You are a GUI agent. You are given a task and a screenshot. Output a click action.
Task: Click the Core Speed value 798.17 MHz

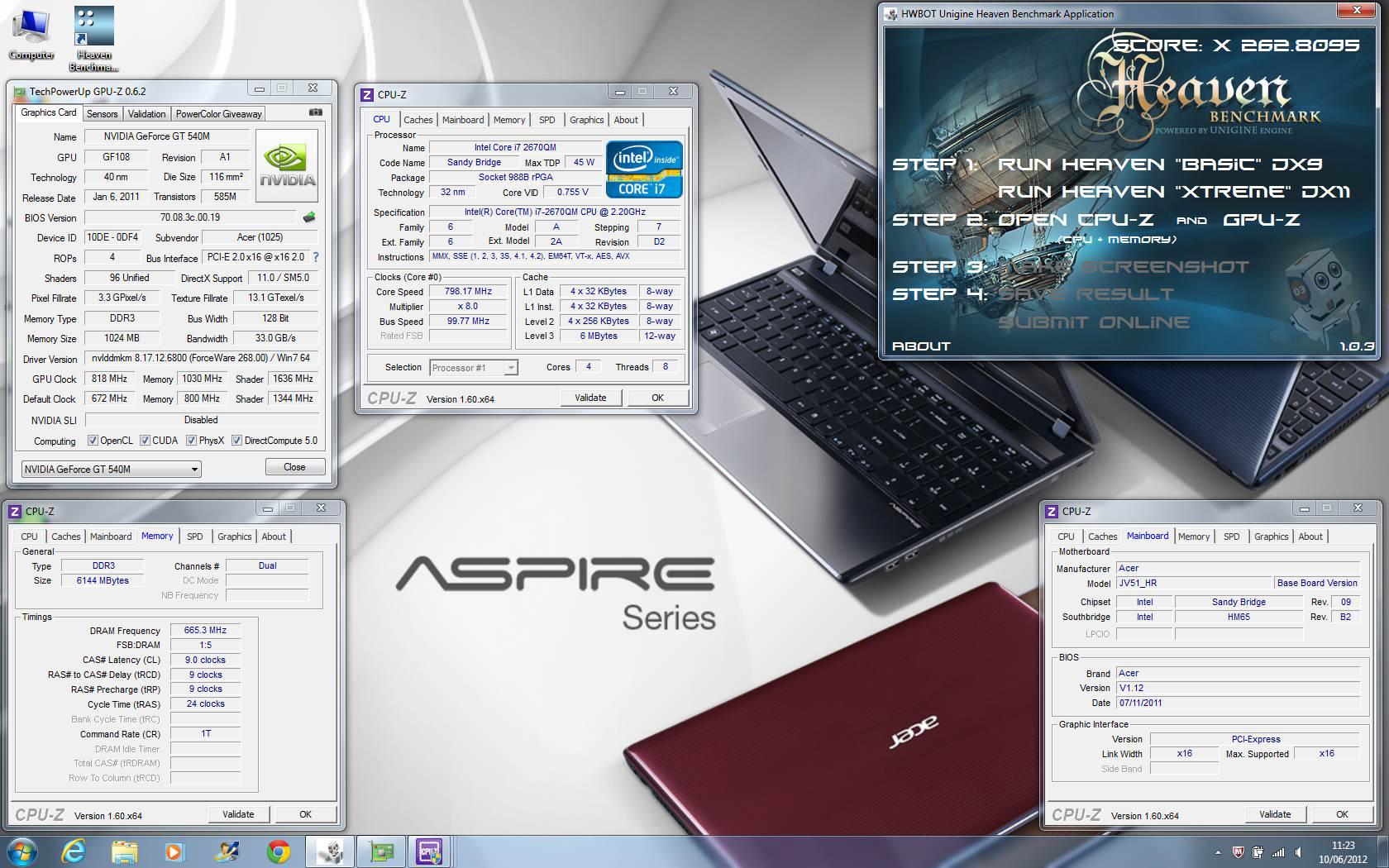coord(468,291)
